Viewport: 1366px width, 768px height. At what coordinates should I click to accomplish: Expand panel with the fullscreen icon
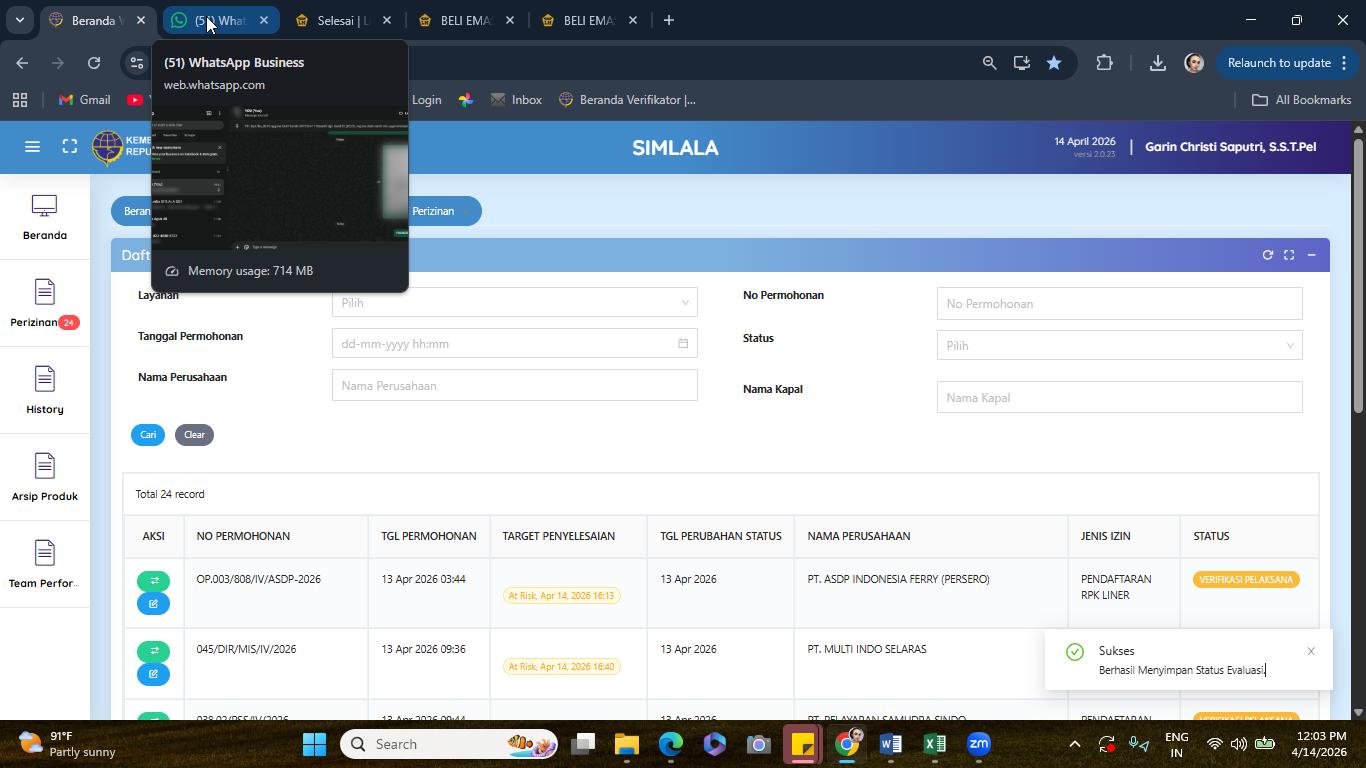pyautogui.click(x=1289, y=255)
